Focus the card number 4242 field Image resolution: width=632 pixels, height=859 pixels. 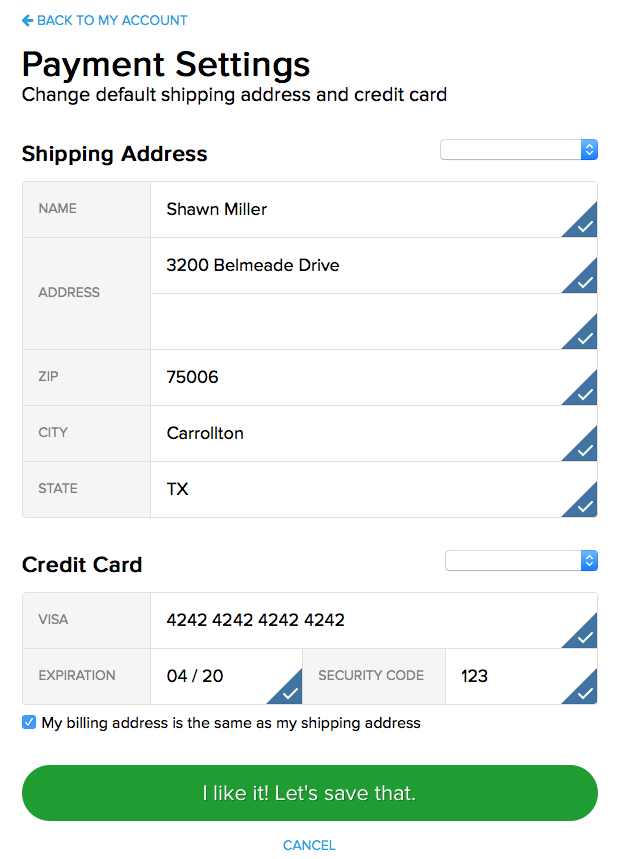pyautogui.click(x=350, y=620)
